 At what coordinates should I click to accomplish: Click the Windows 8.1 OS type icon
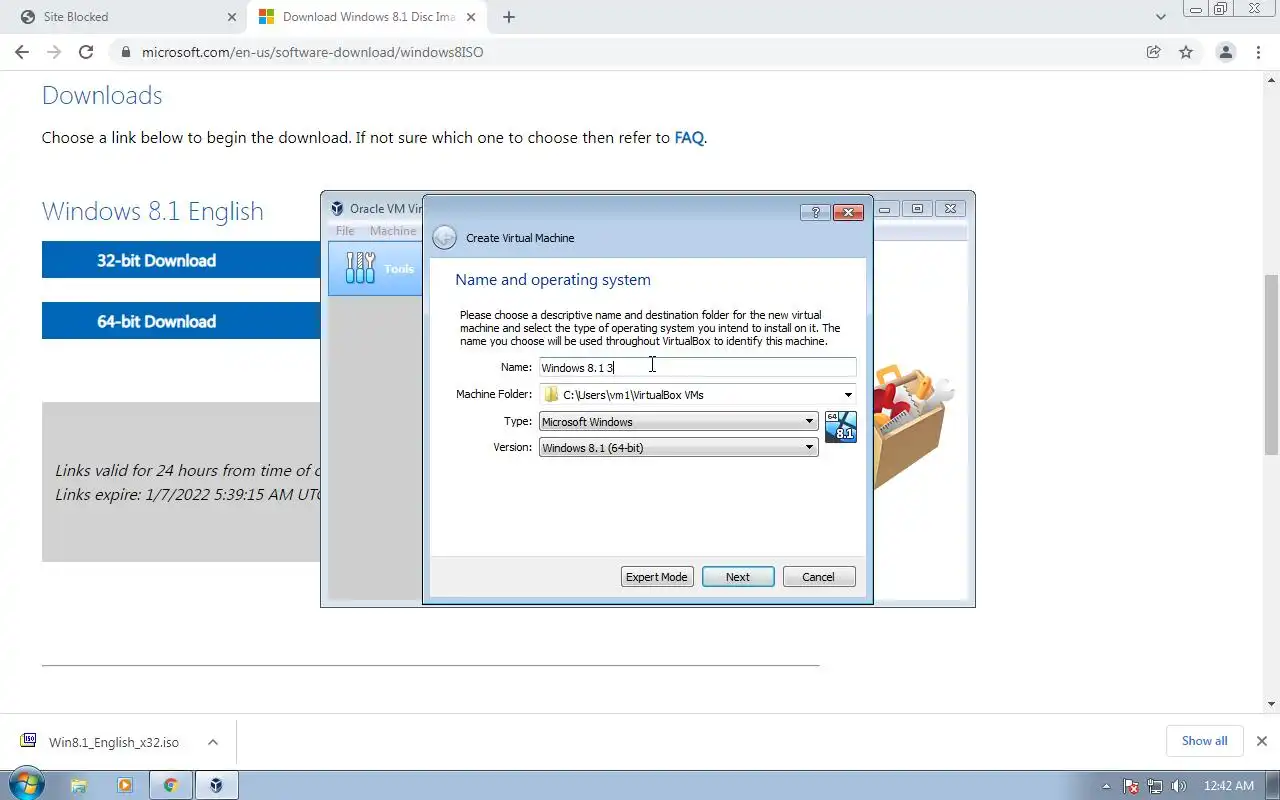pyautogui.click(x=841, y=426)
